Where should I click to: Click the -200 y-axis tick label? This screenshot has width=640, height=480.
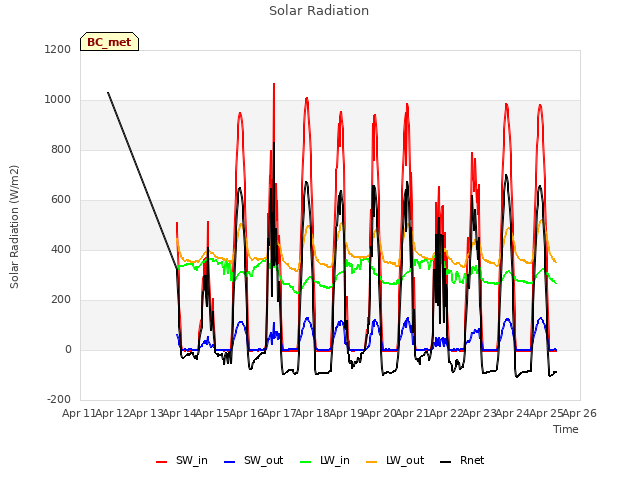click(59, 400)
